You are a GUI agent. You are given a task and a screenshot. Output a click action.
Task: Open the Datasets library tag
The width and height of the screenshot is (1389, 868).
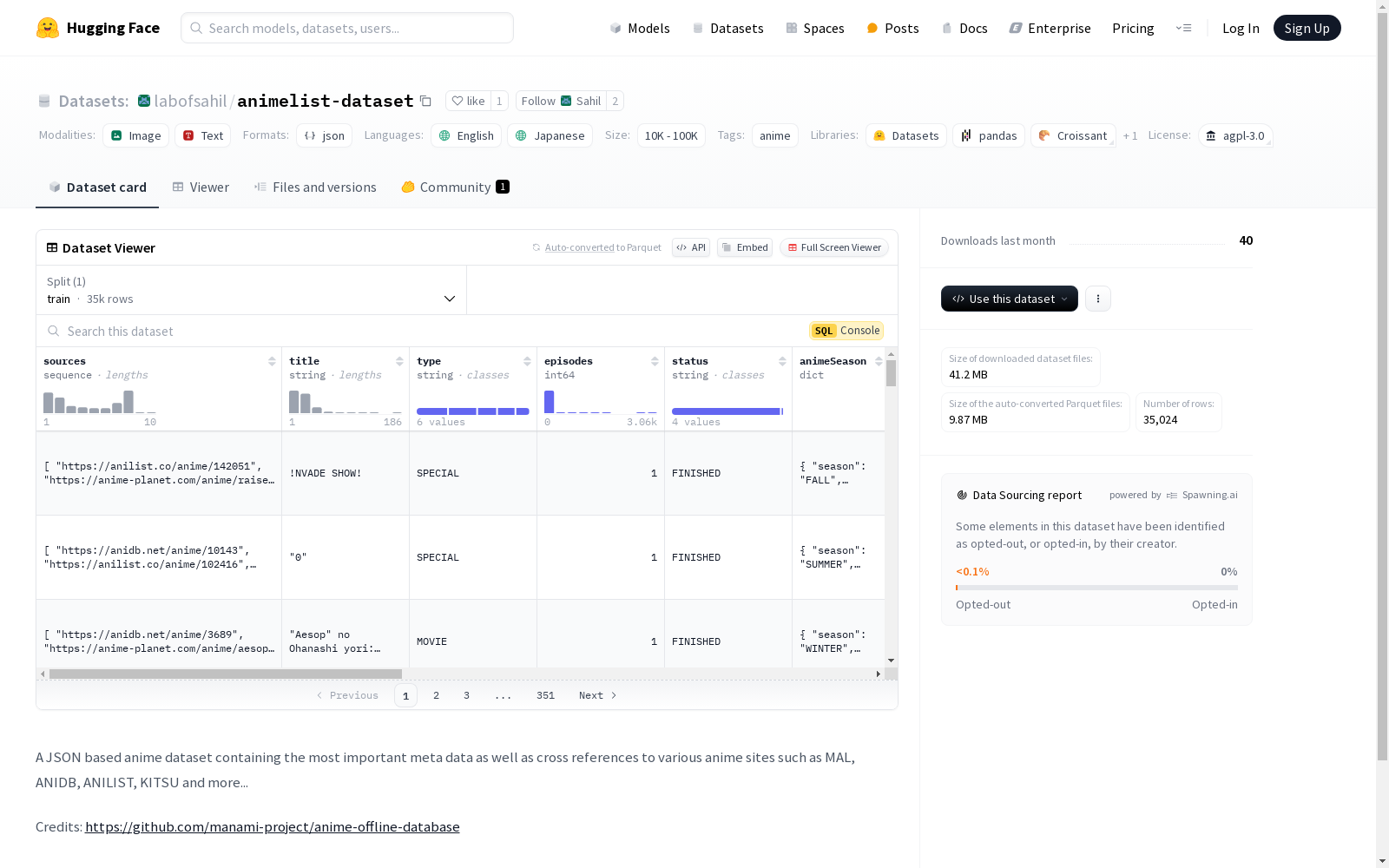point(906,135)
